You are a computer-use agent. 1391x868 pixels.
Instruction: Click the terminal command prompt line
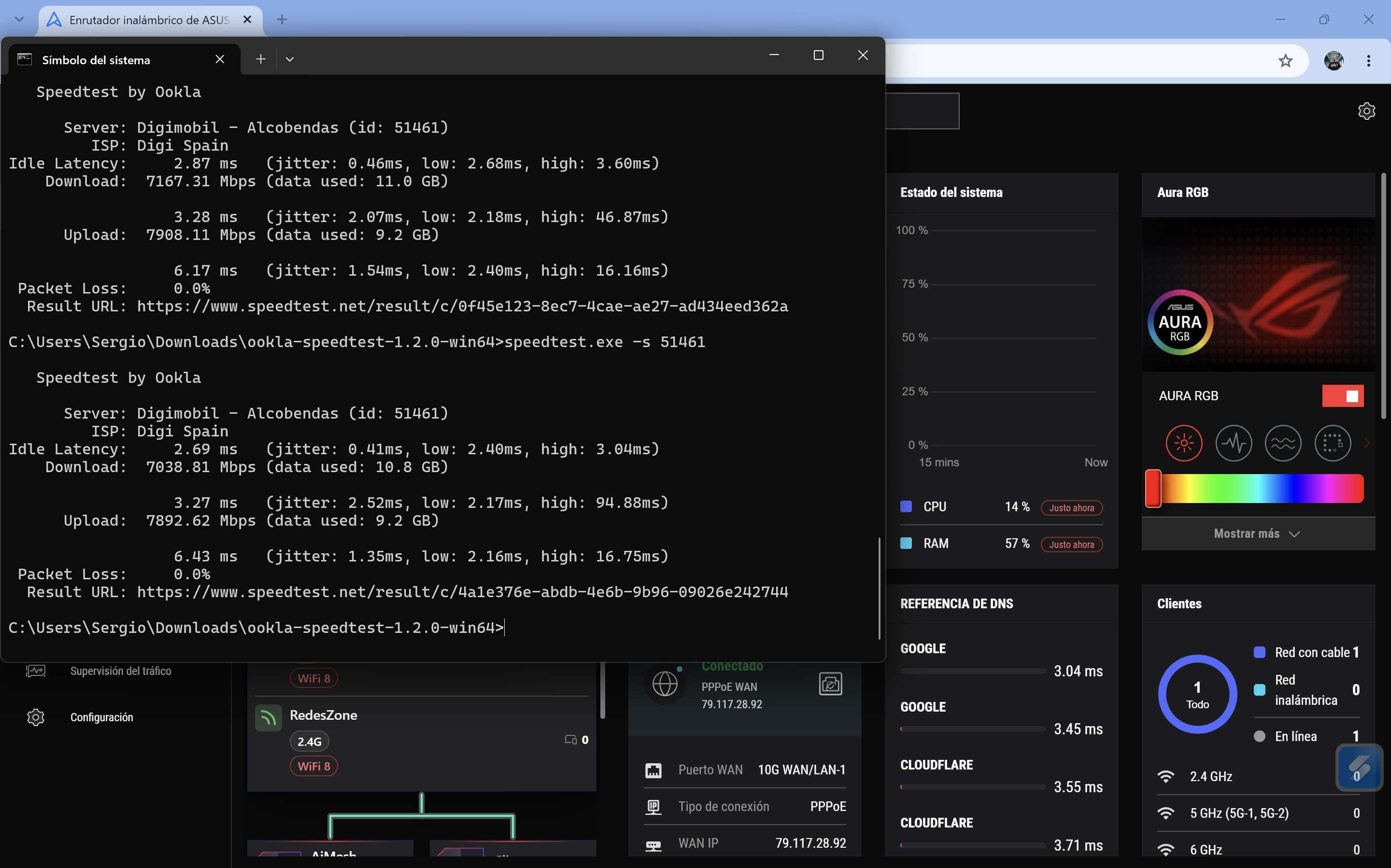[256, 628]
